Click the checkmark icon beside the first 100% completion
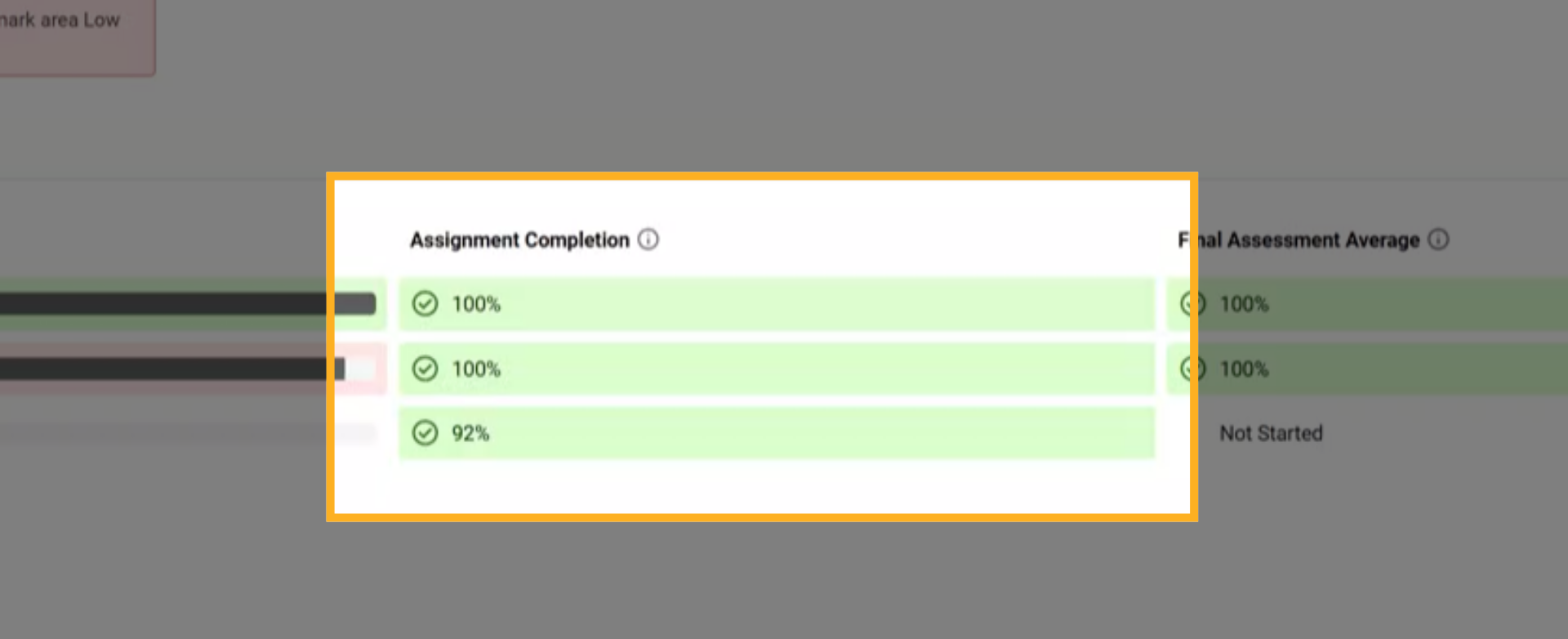The height and width of the screenshot is (639, 1568). click(x=425, y=303)
